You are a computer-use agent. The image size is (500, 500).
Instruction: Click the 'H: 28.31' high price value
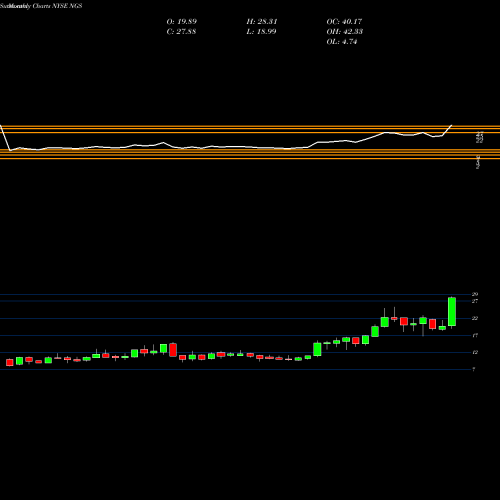tap(262, 22)
